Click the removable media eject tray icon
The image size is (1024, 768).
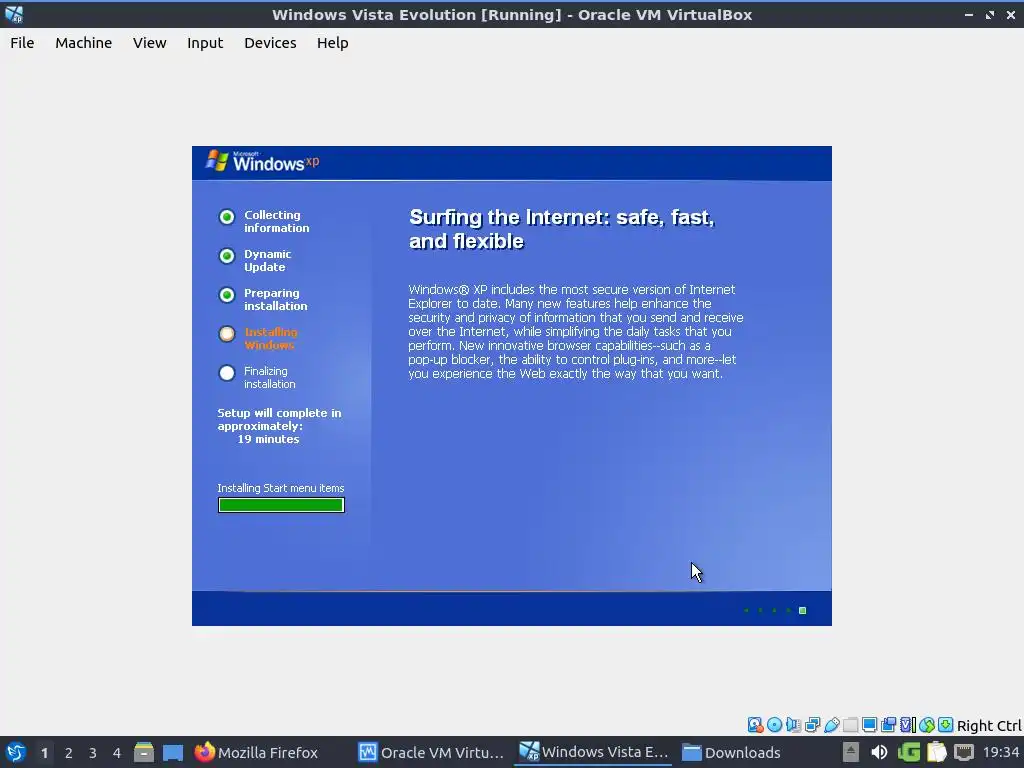850,752
